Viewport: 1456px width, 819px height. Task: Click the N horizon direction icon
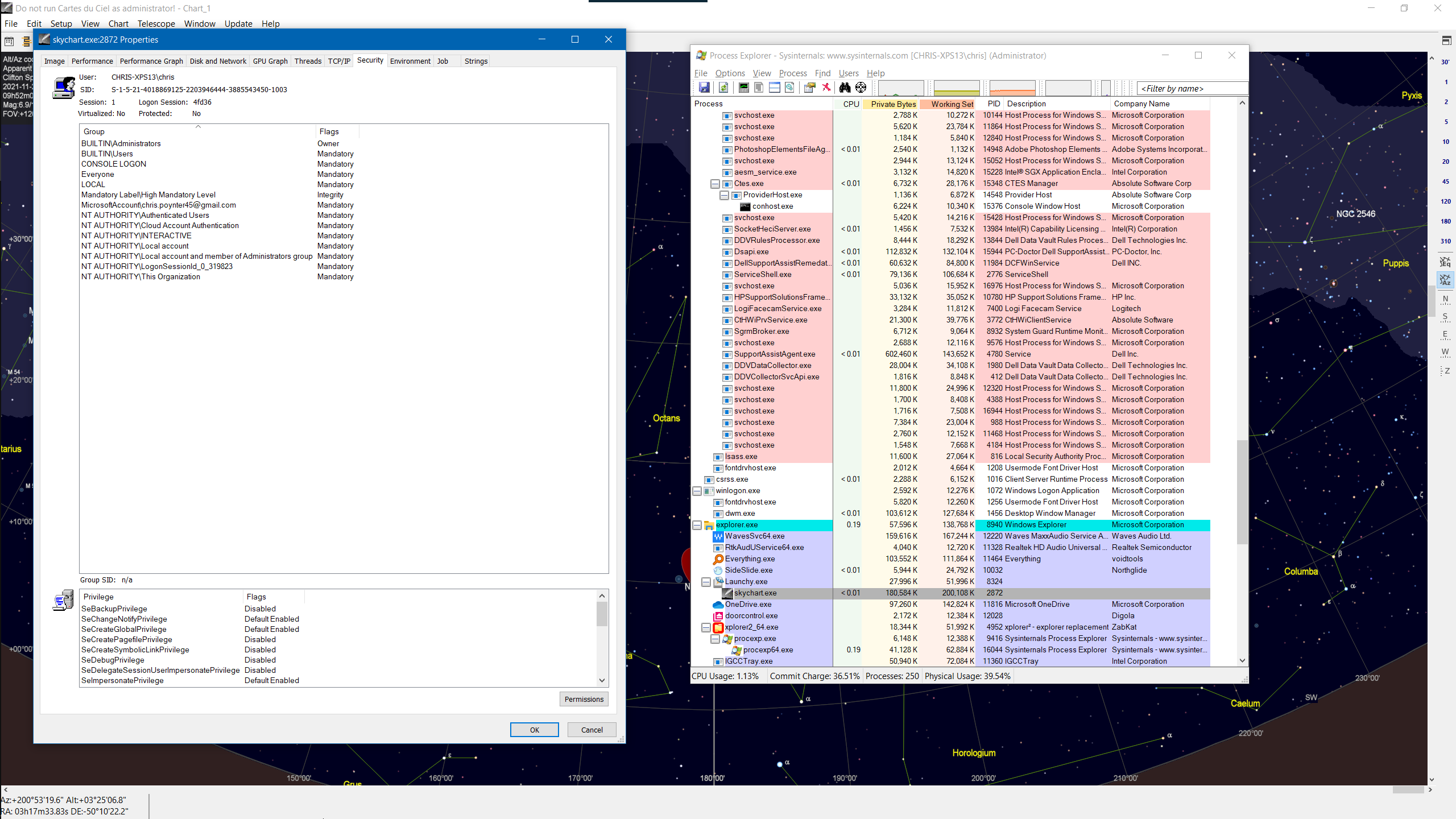click(x=1445, y=299)
